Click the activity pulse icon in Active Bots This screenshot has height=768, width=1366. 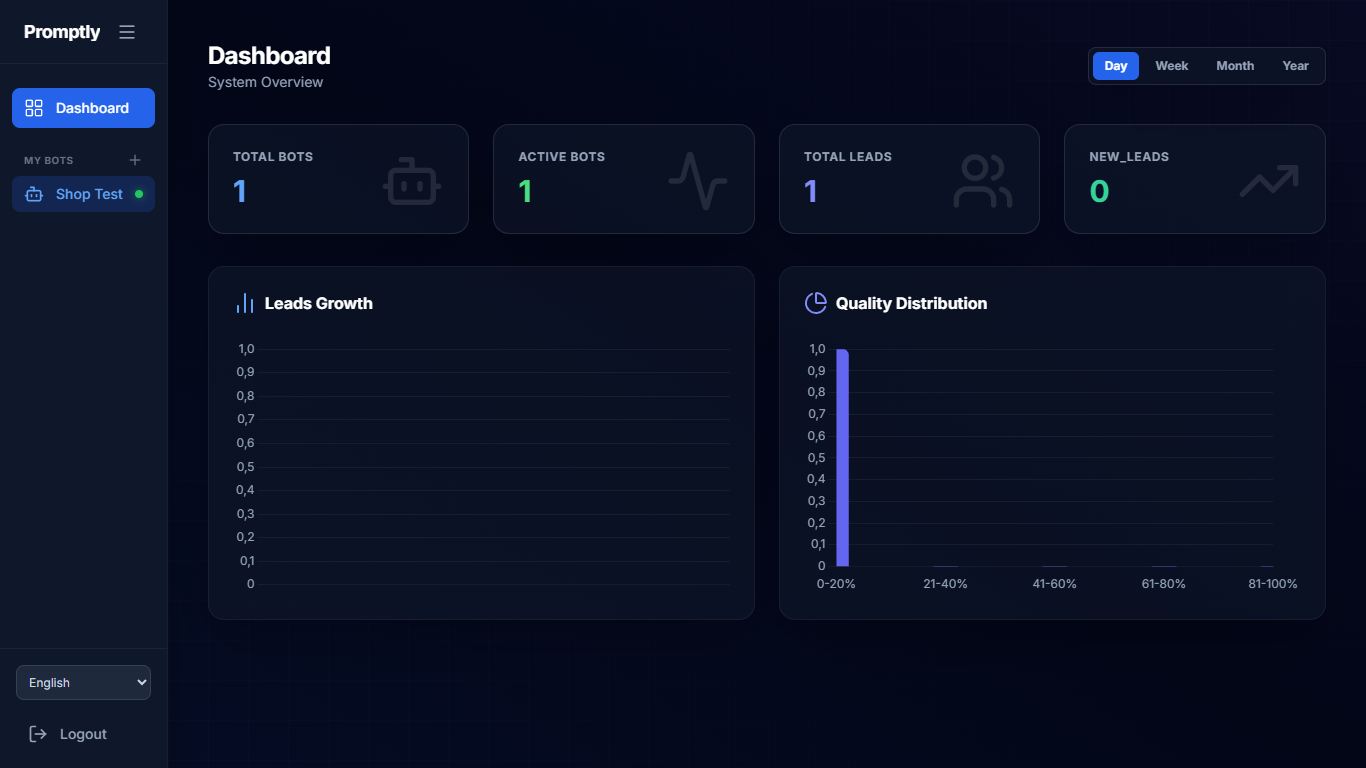(x=698, y=181)
